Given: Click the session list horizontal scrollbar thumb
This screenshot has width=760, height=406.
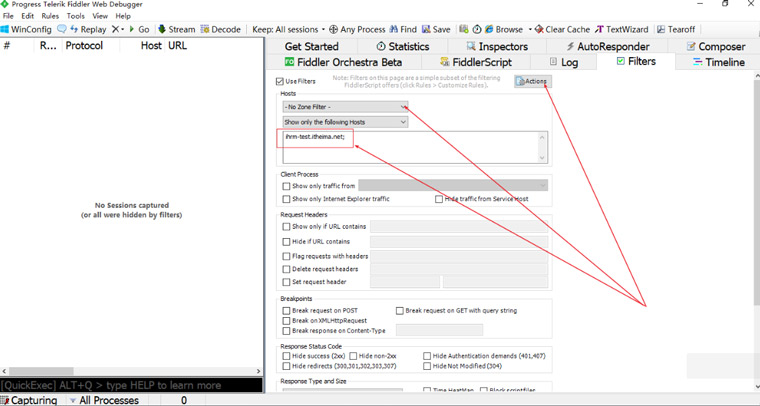Looking at the screenshot, I should (41, 372).
